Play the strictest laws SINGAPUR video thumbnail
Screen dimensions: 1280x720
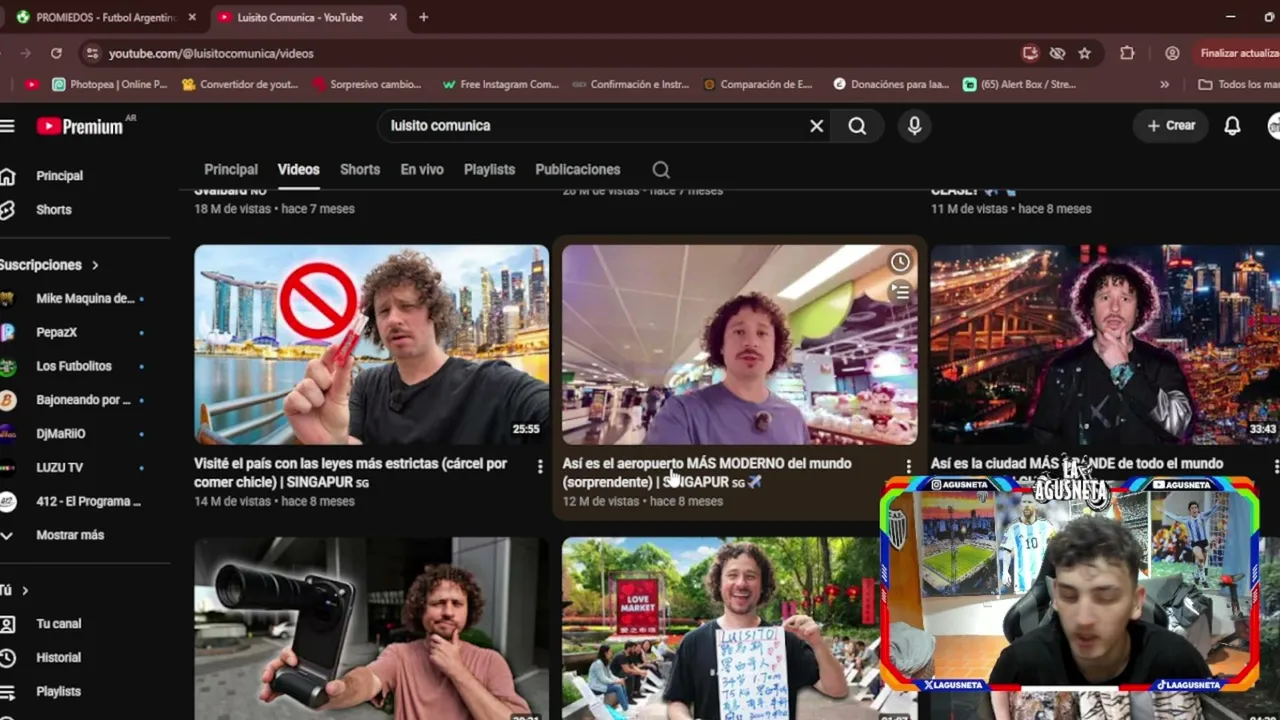371,344
